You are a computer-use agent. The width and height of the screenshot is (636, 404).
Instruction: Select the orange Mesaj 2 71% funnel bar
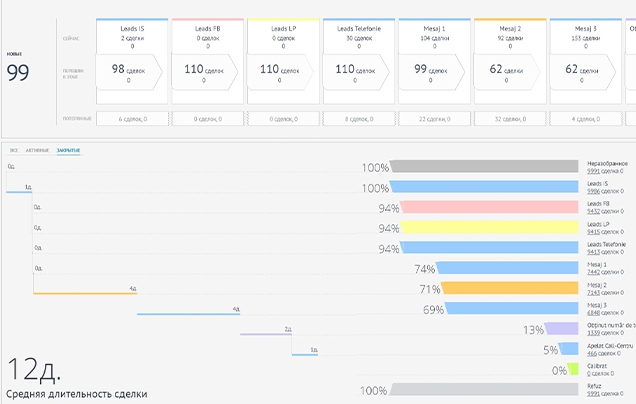coord(510,289)
